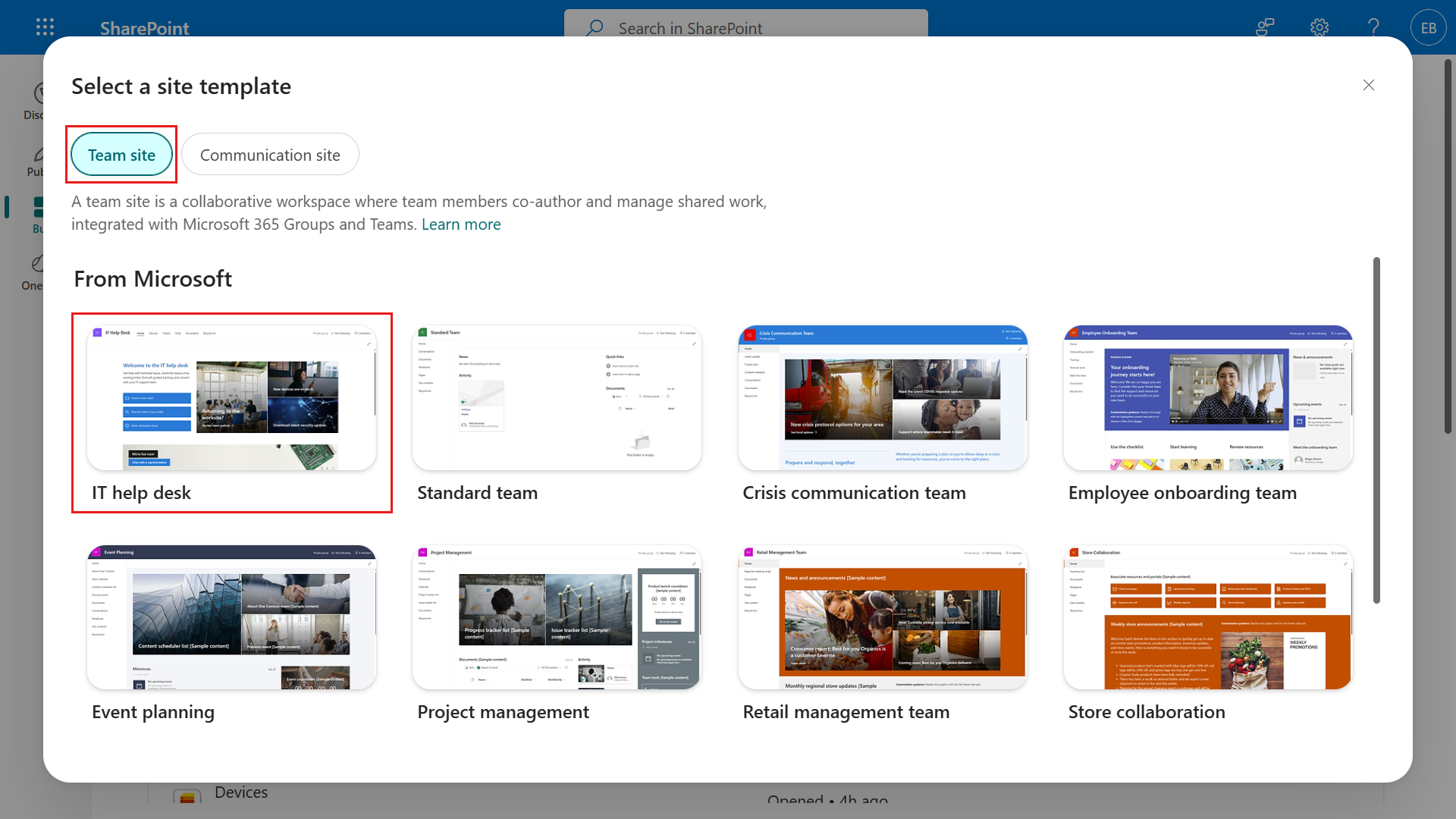Click the Standard team label
The image size is (1456, 819).
click(478, 493)
